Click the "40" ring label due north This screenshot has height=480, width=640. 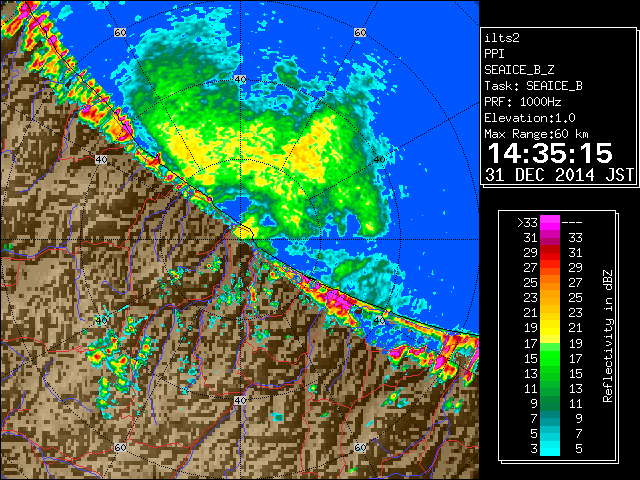click(240, 80)
